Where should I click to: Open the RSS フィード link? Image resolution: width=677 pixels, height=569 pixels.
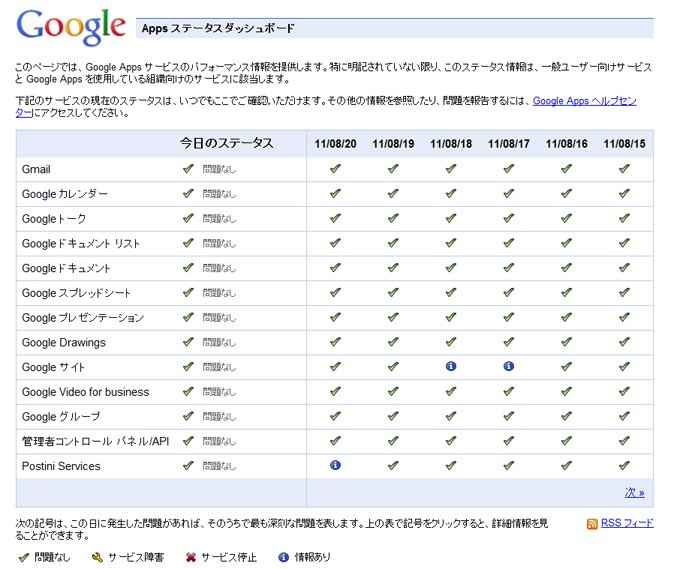point(627,523)
